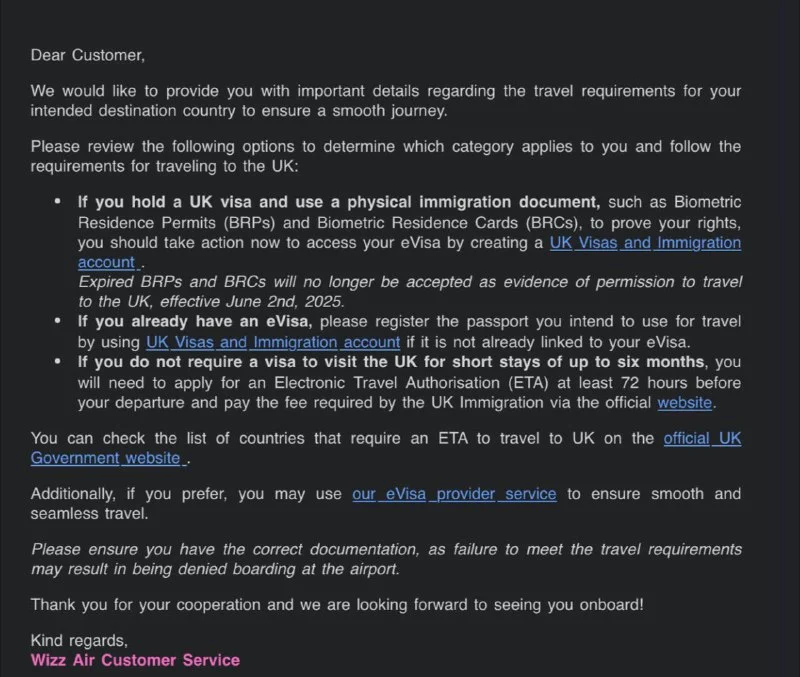
Task: Click the second bullet point marker
Action: [59, 322]
